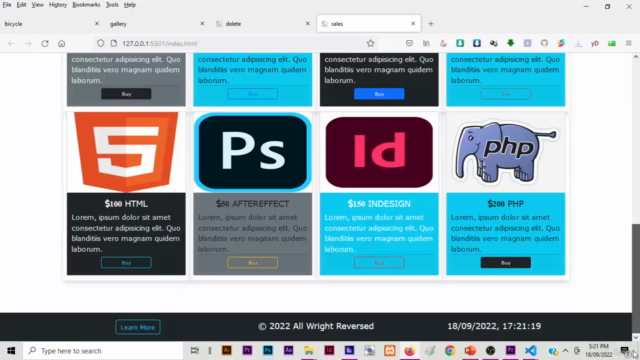Click the footer date and time text
Viewport: 640px width, 360px height.
pyautogui.click(x=494, y=326)
